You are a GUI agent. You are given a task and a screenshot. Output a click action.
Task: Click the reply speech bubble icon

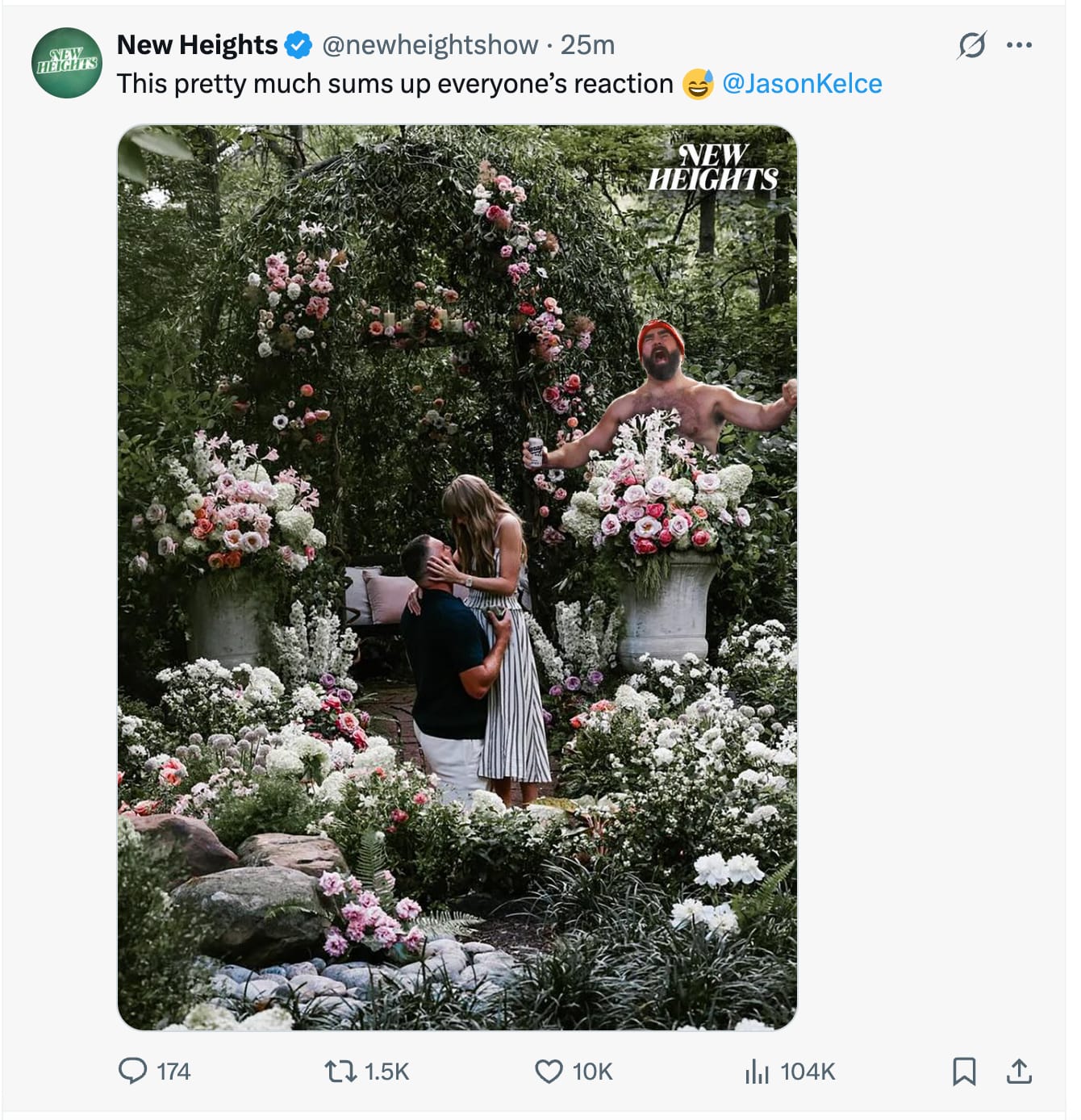(135, 1072)
